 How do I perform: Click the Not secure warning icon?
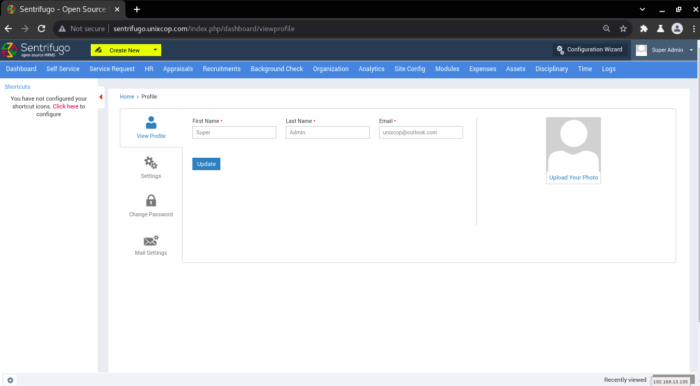pyautogui.click(x=62, y=29)
